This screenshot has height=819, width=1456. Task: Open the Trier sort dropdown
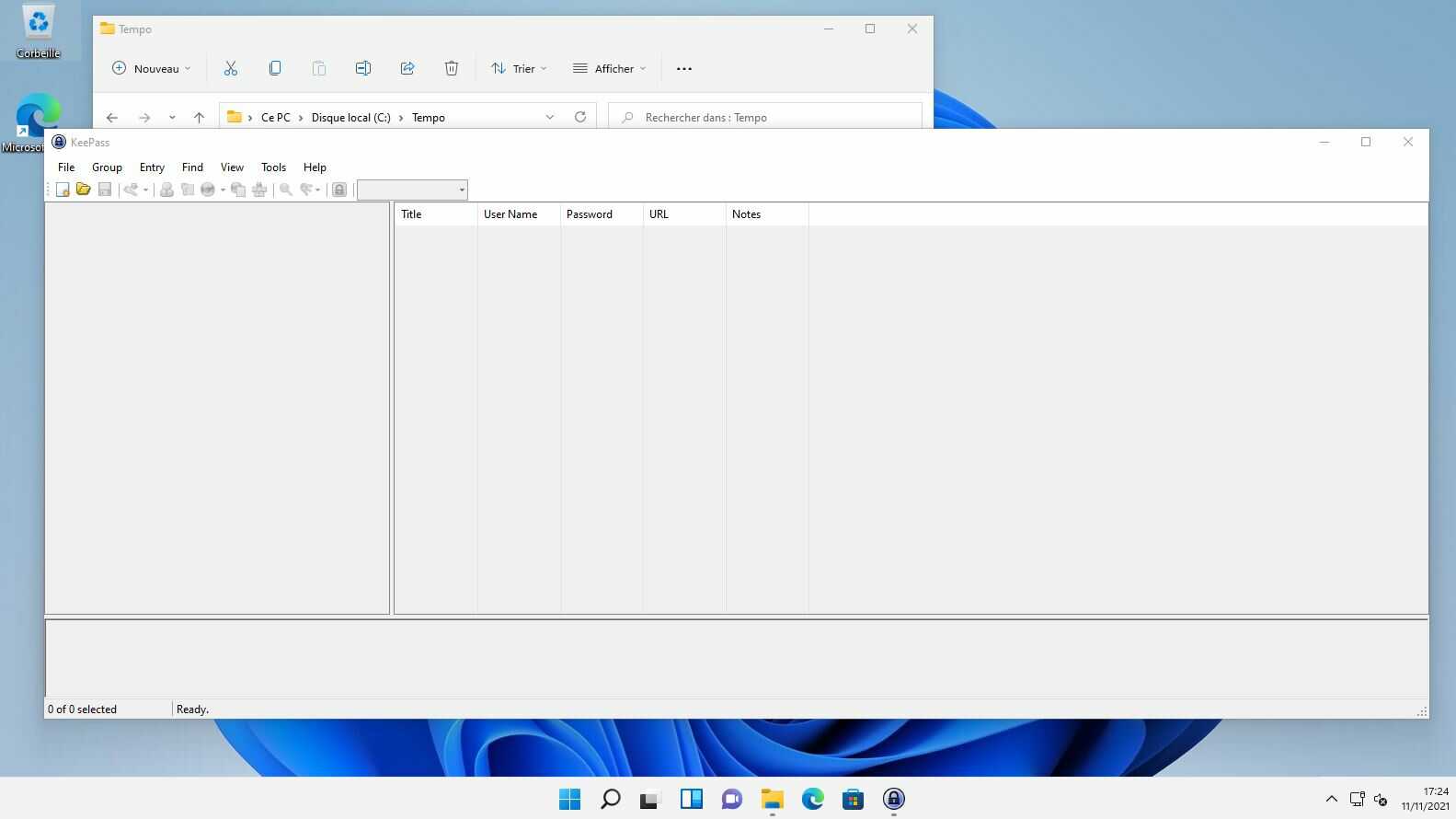519,68
